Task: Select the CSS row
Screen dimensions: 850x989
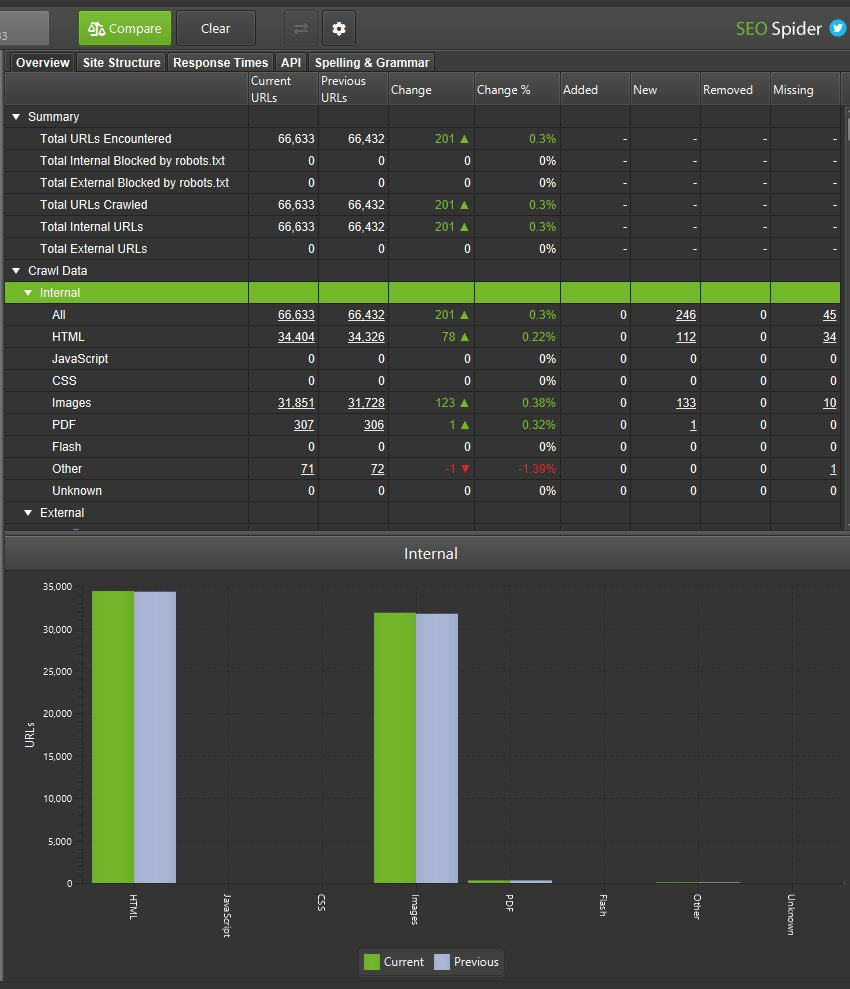Action: click(422, 380)
